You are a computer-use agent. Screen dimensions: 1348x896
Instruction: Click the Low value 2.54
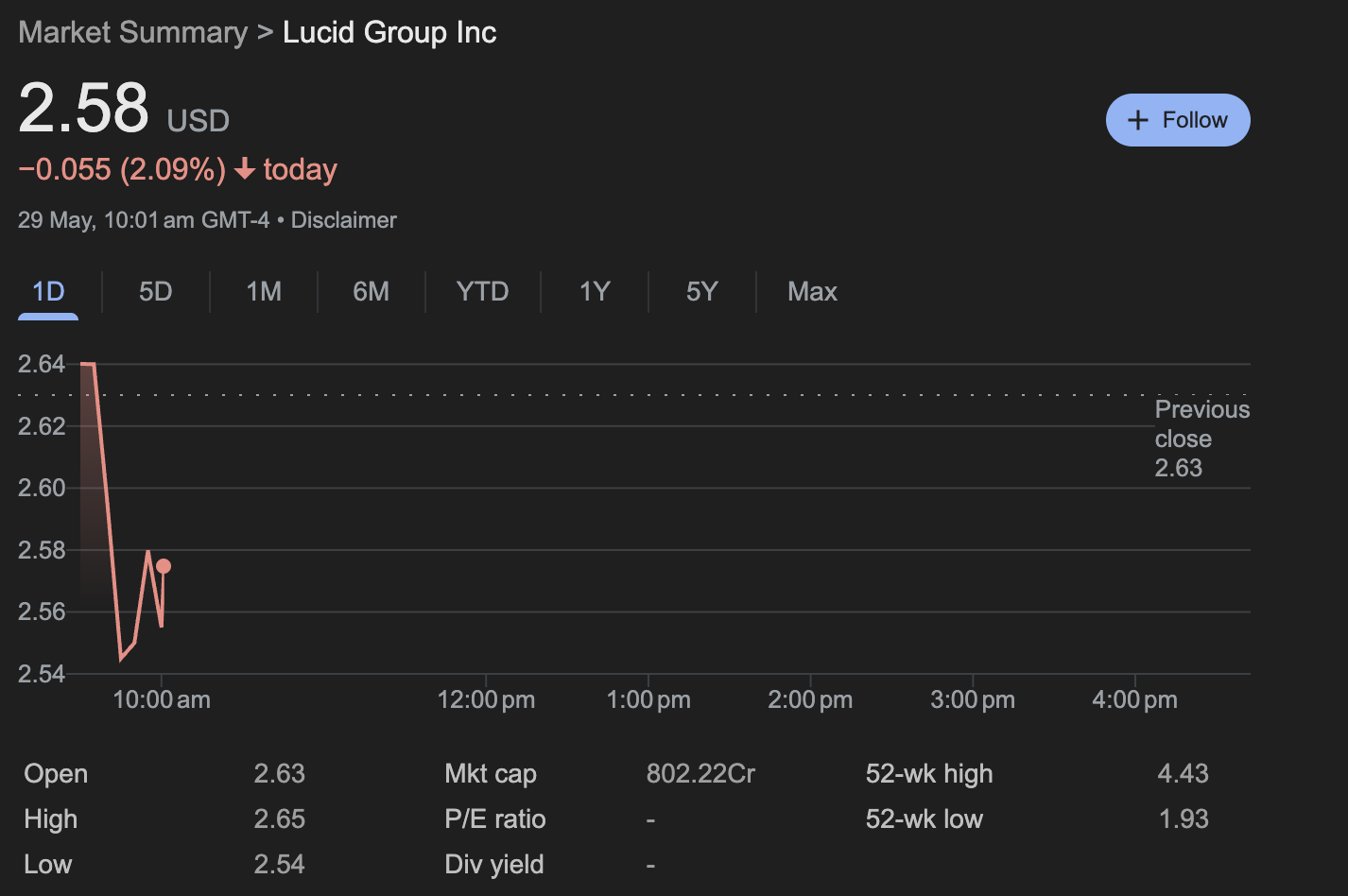[280, 864]
